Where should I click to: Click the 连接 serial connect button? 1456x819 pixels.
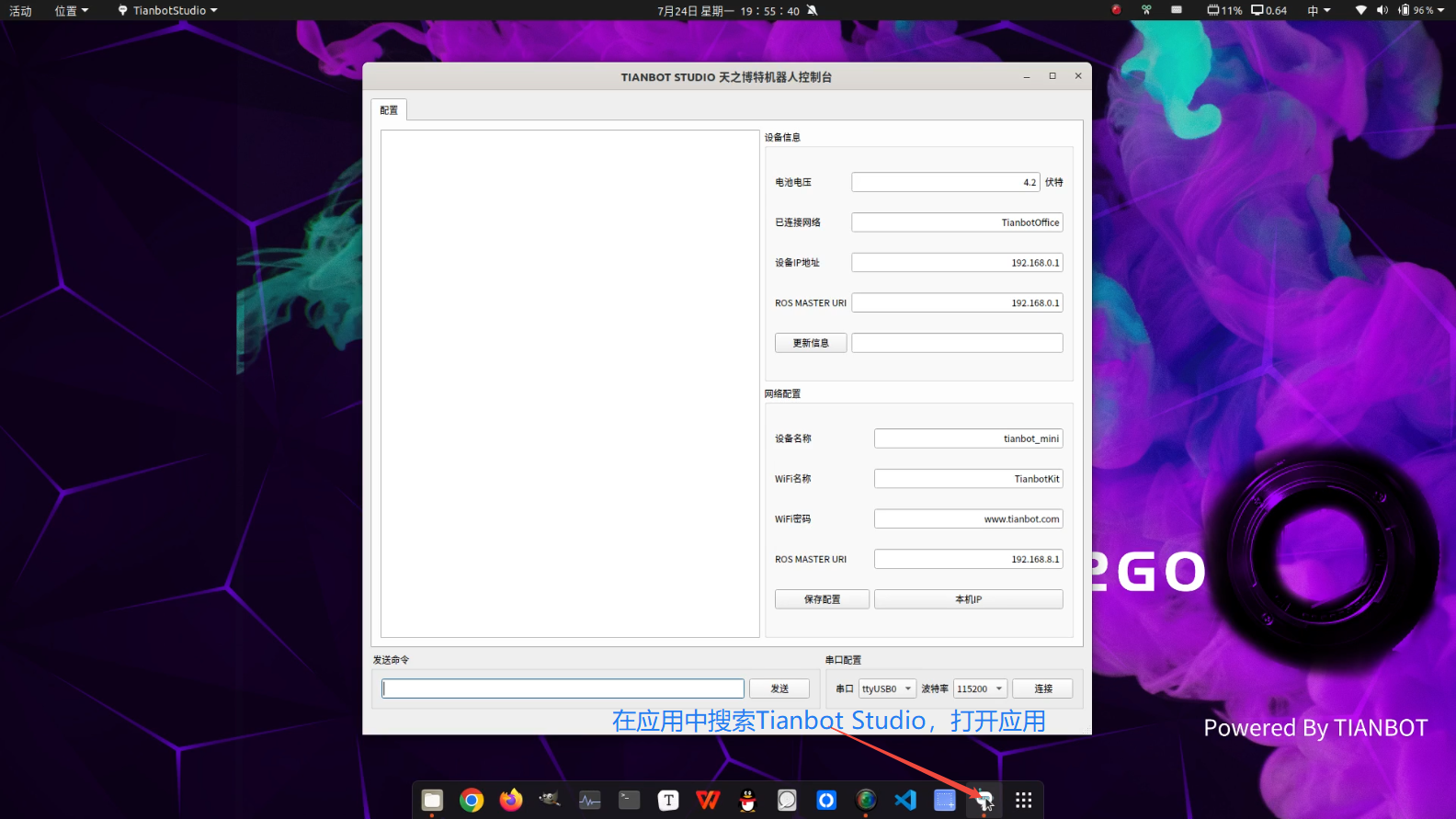click(1042, 688)
